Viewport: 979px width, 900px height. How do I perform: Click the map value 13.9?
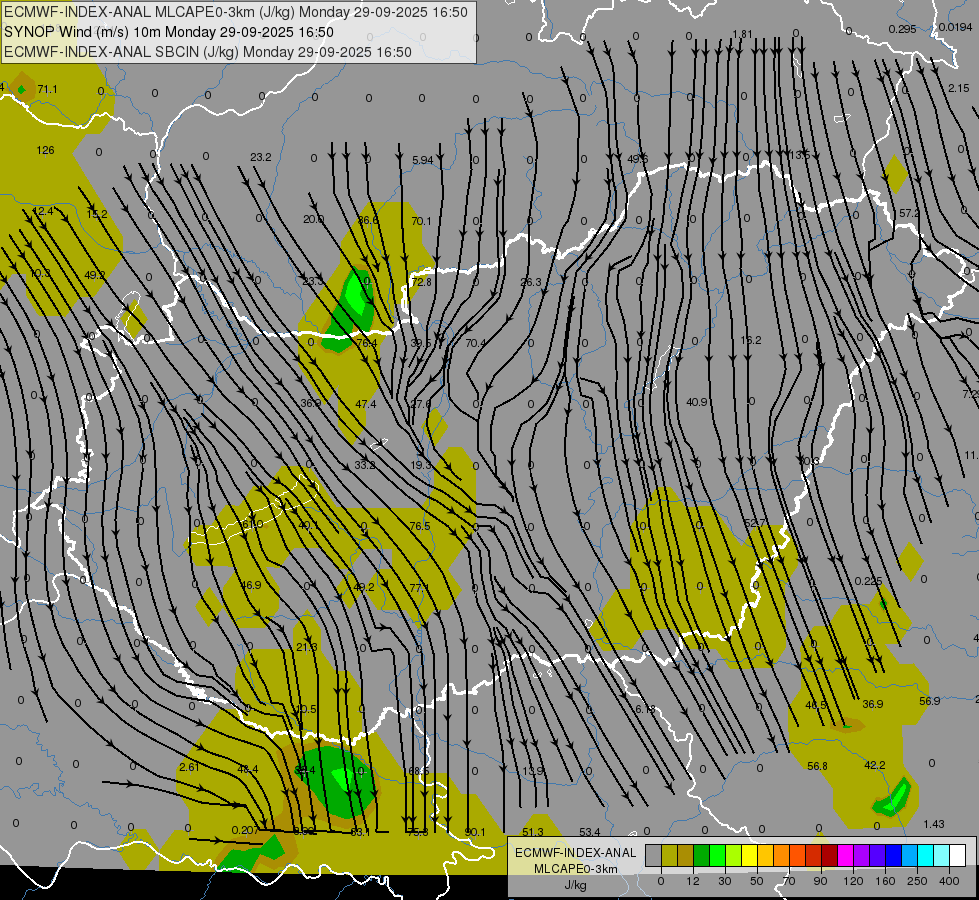[533, 771]
